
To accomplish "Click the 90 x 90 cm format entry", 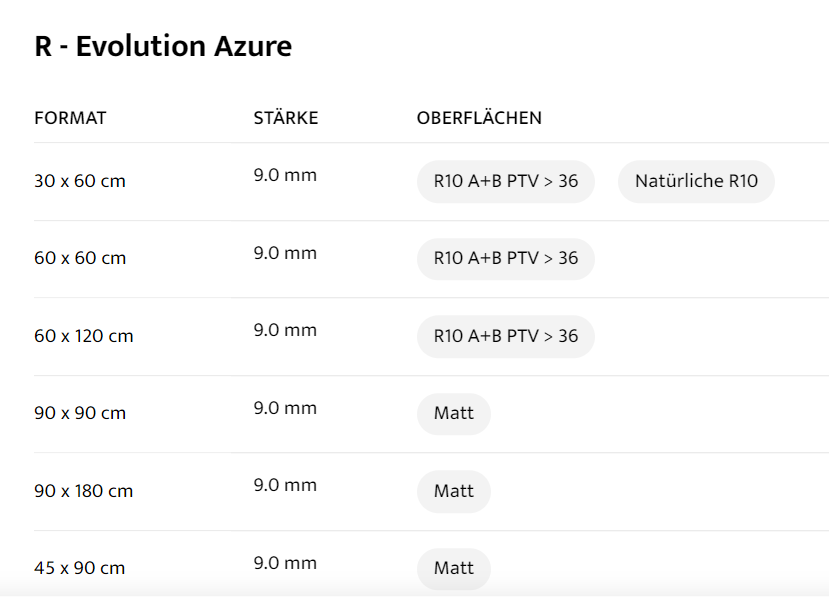I will coord(80,414).
